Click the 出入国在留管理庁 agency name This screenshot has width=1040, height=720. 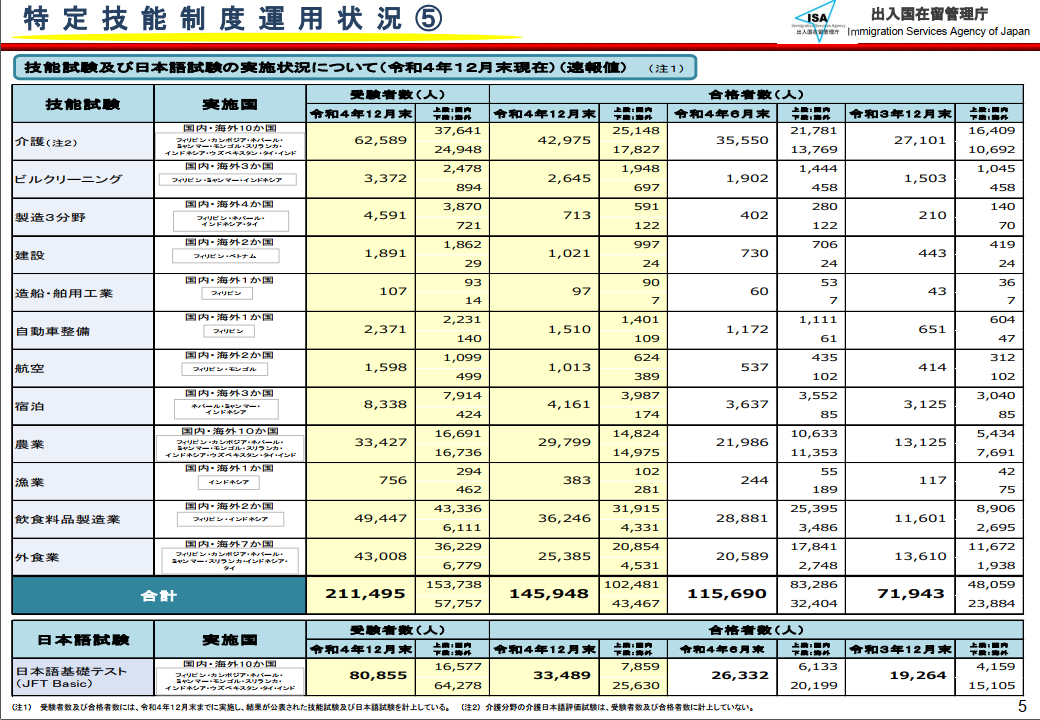point(929,13)
